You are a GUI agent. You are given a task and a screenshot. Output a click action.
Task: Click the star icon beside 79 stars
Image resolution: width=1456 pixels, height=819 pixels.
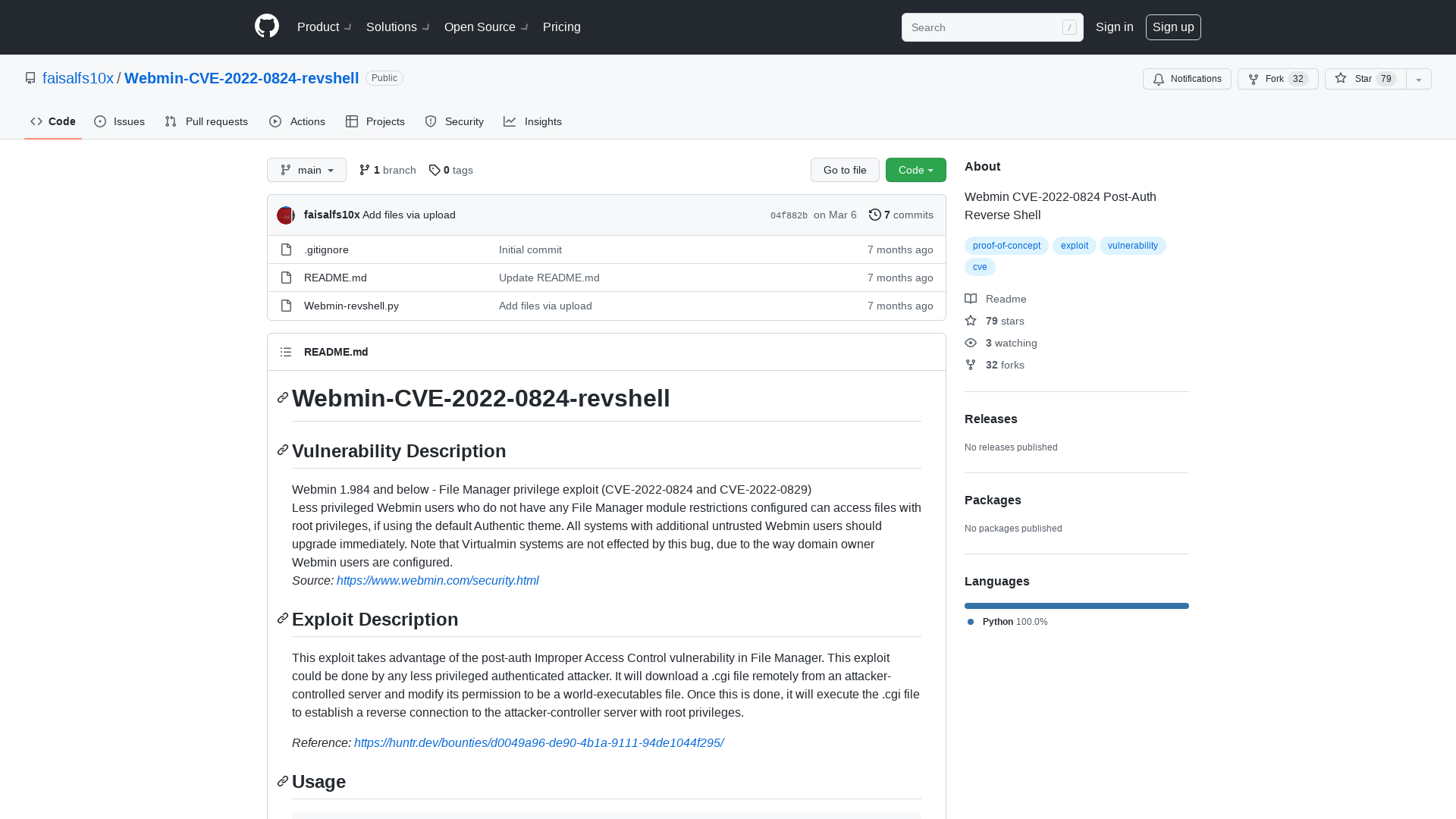[971, 321]
